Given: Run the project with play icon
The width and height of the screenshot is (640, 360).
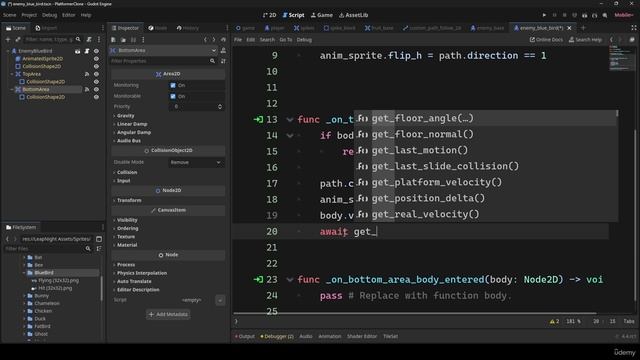Looking at the screenshot, I should 544,15.
